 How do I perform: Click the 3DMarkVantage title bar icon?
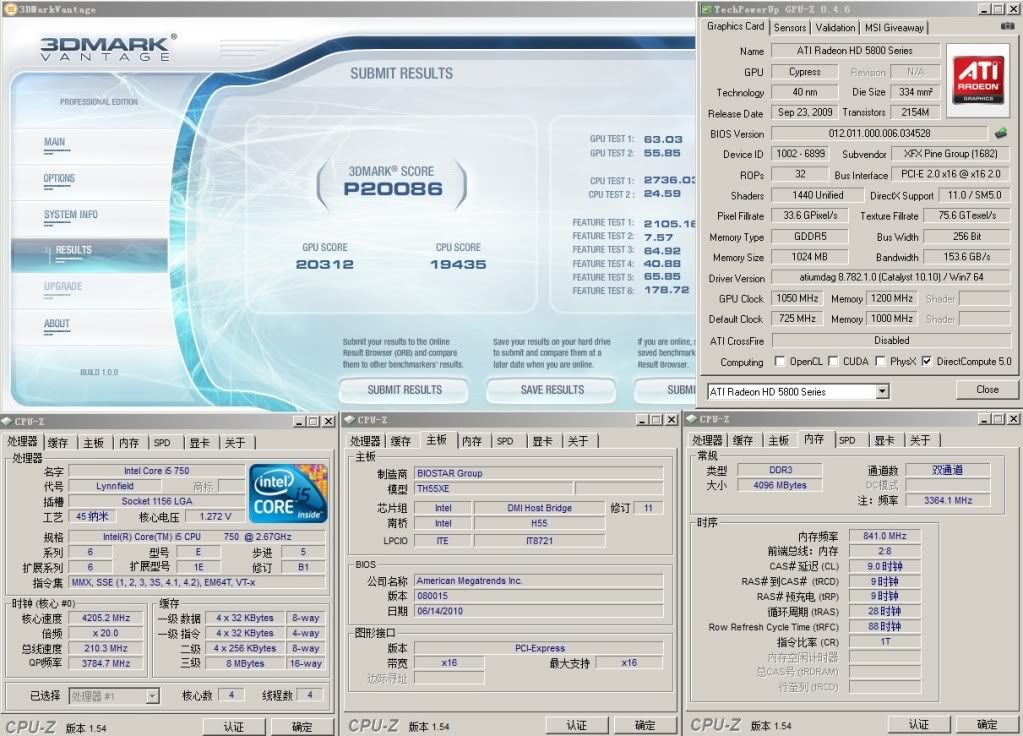[x=10, y=9]
